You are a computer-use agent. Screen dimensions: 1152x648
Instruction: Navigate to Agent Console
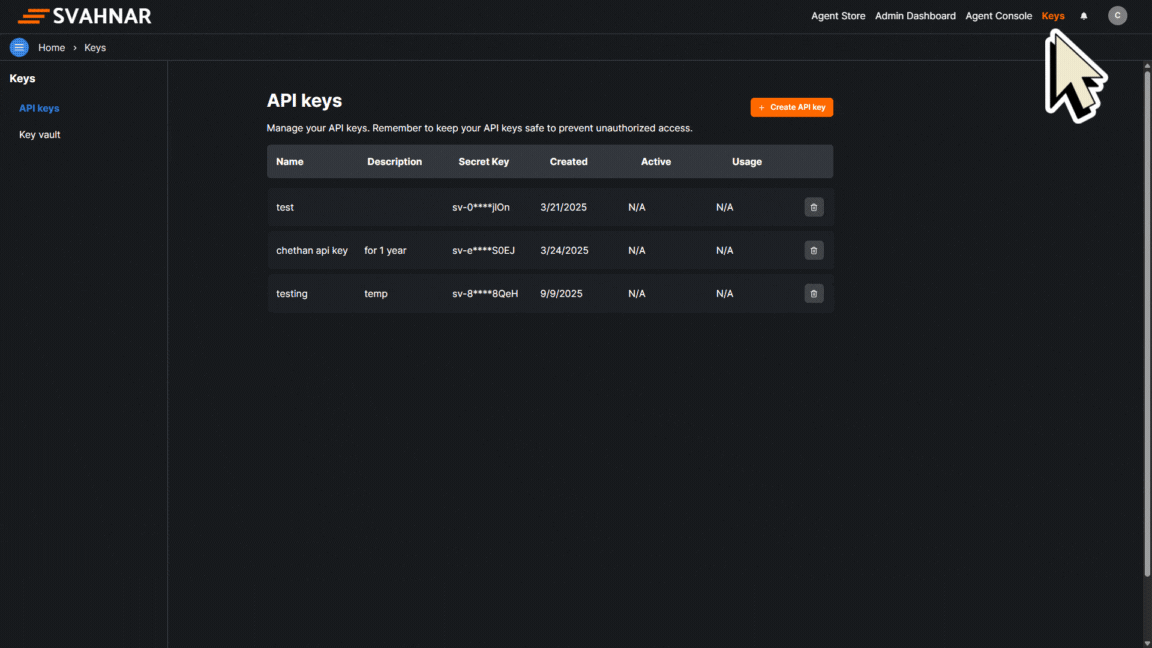(998, 16)
